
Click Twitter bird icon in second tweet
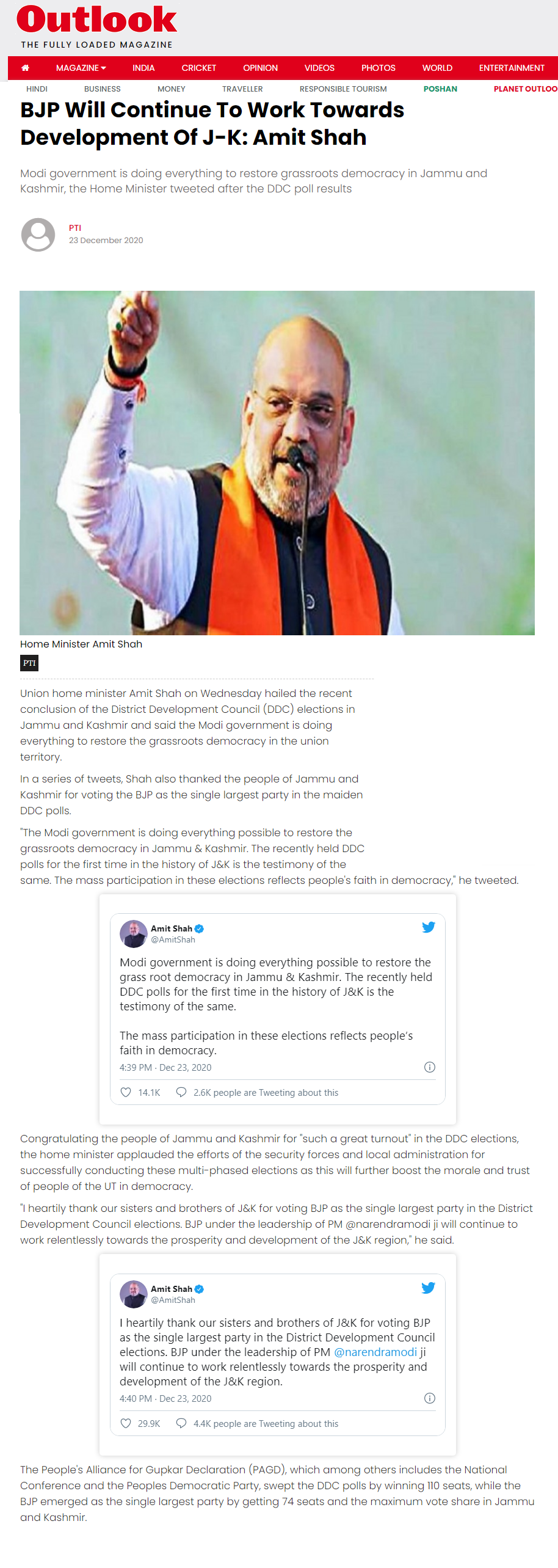(429, 1288)
